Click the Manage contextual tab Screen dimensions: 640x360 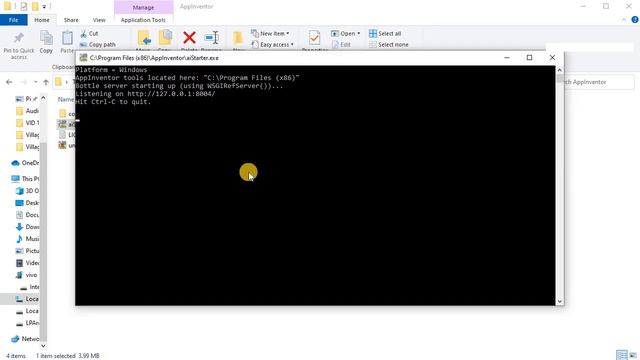coord(143,7)
